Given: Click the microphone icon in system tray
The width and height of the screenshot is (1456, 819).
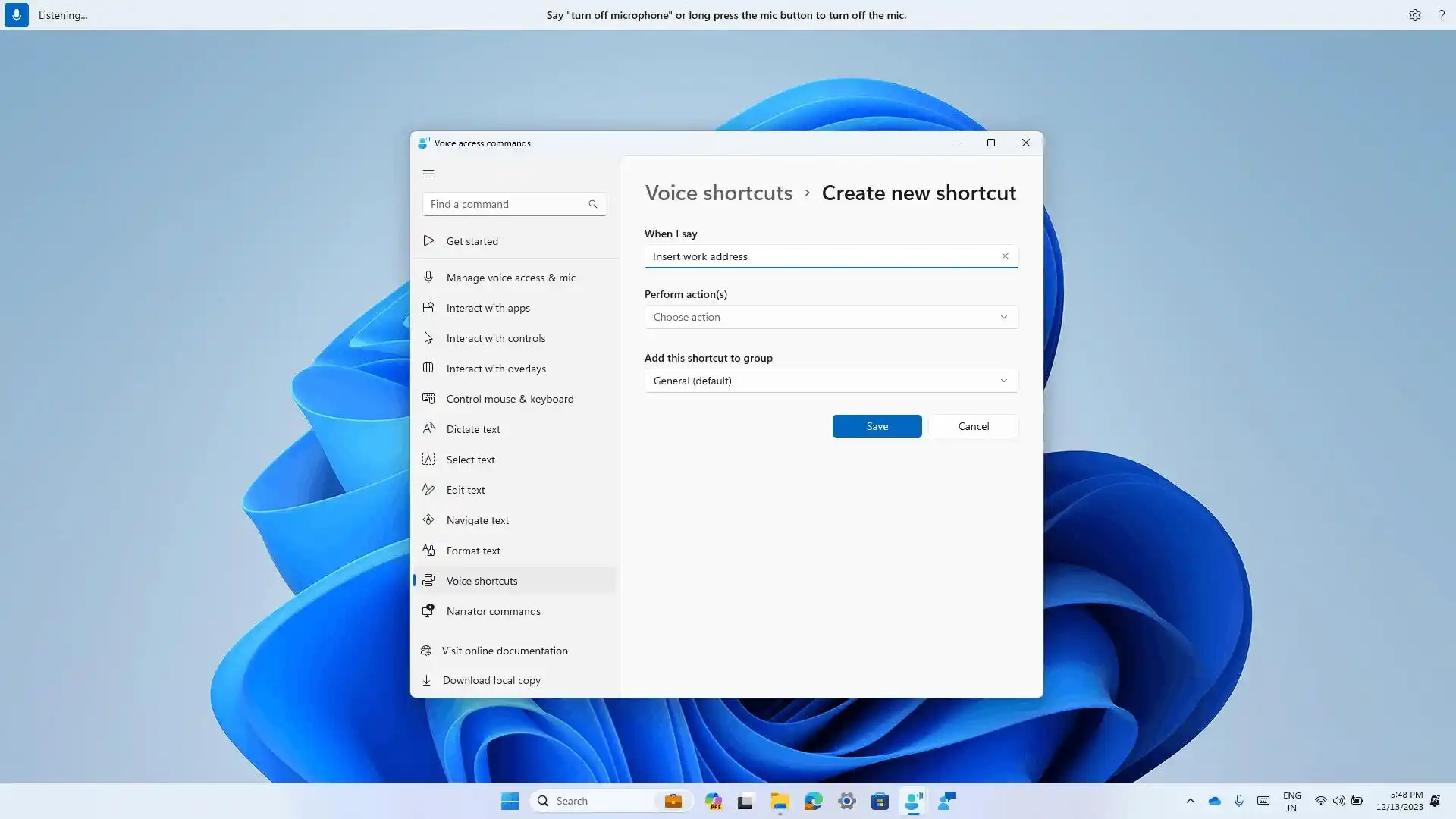Looking at the screenshot, I should [x=1239, y=801].
